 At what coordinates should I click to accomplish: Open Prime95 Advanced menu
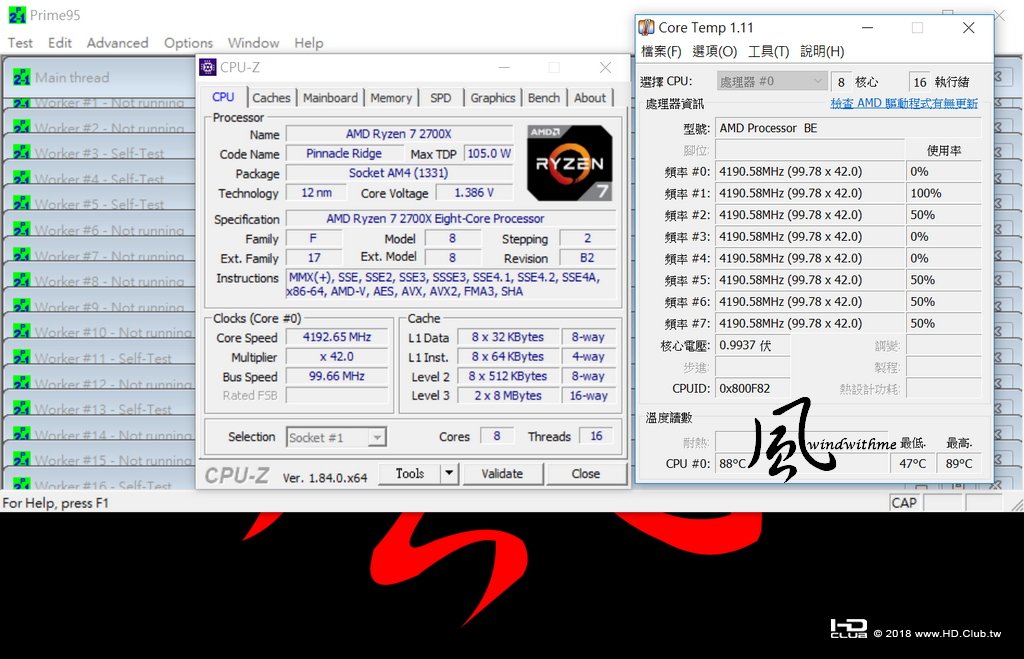click(x=118, y=43)
